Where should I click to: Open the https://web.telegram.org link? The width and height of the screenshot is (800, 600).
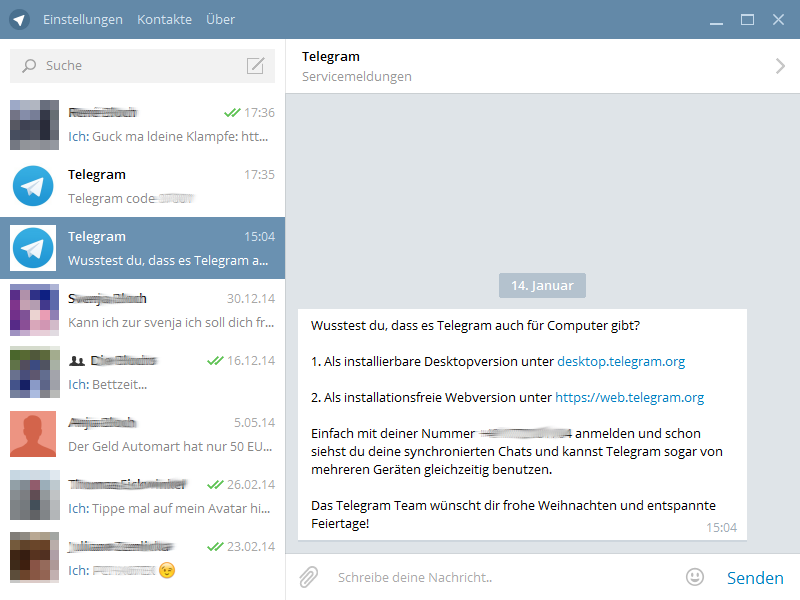[x=630, y=397]
